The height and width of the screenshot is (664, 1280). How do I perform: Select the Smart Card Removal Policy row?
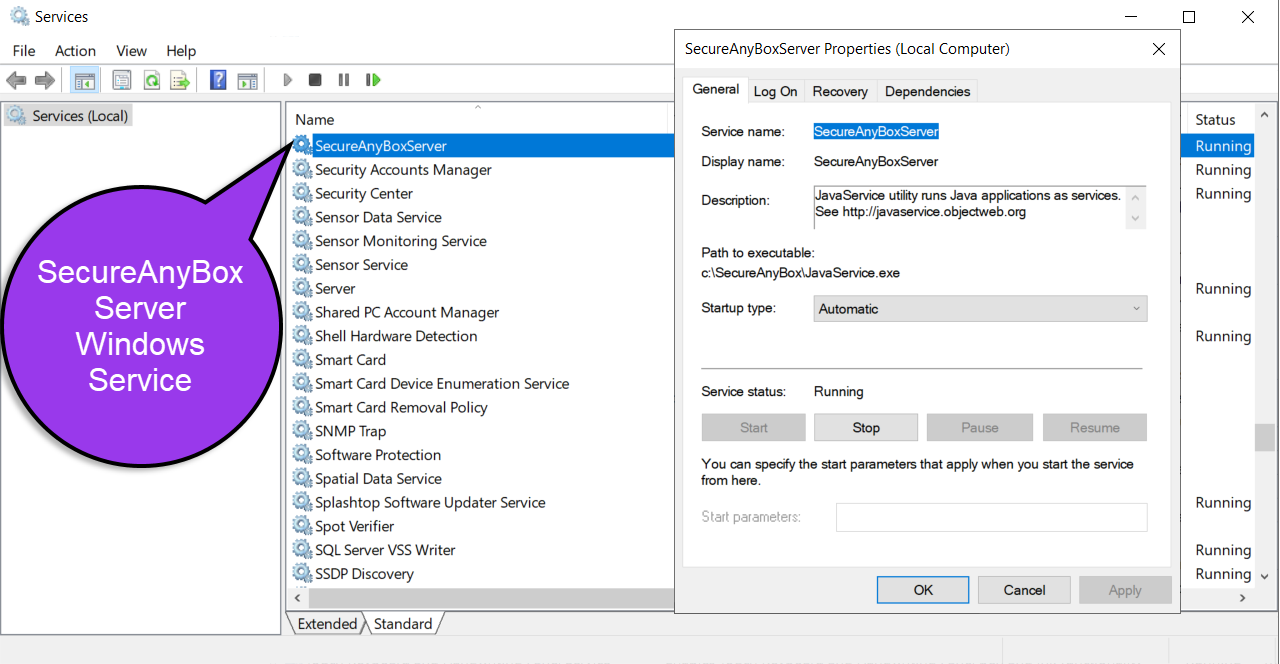click(x=401, y=407)
